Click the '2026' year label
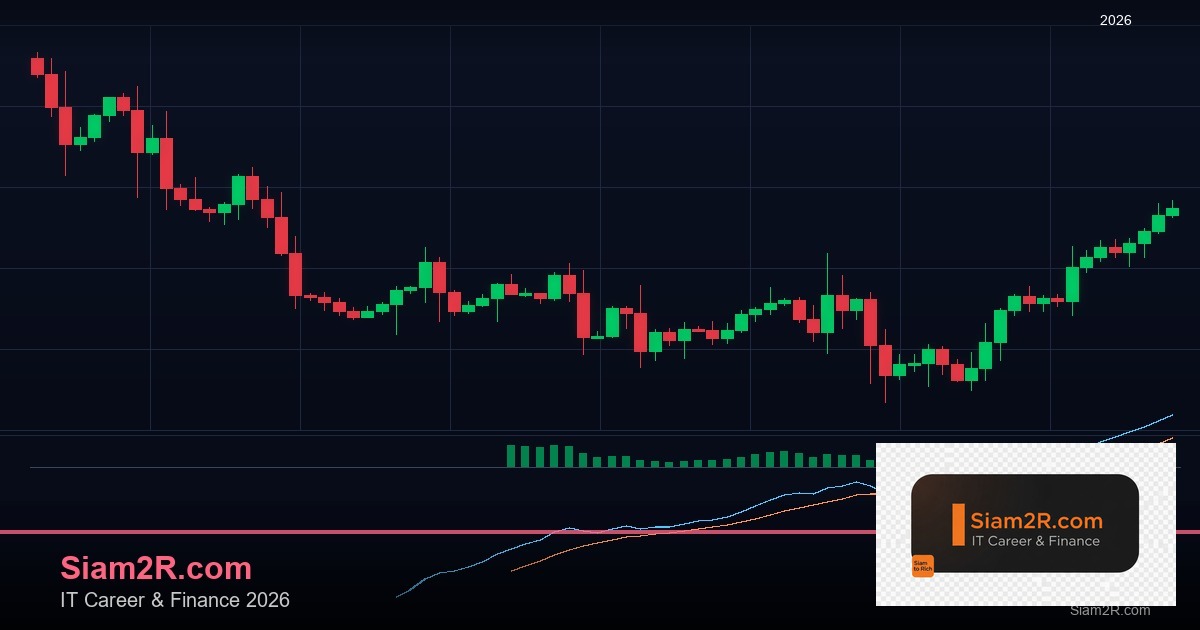 click(1115, 20)
